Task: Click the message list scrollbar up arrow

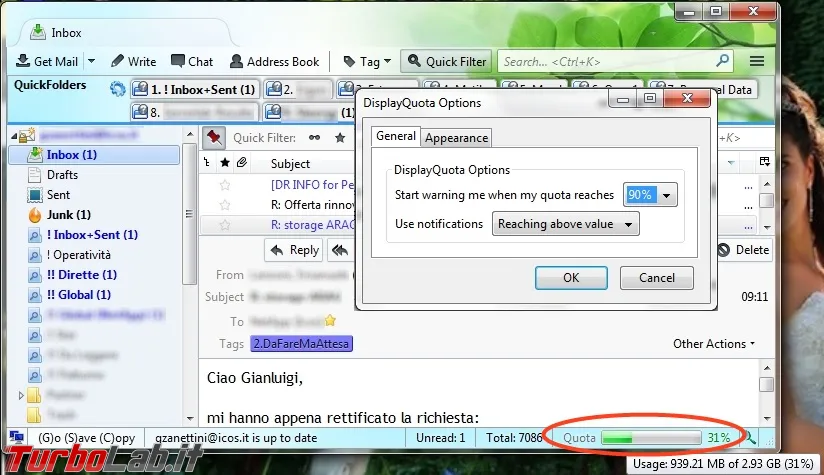Action: tap(767, 184)
